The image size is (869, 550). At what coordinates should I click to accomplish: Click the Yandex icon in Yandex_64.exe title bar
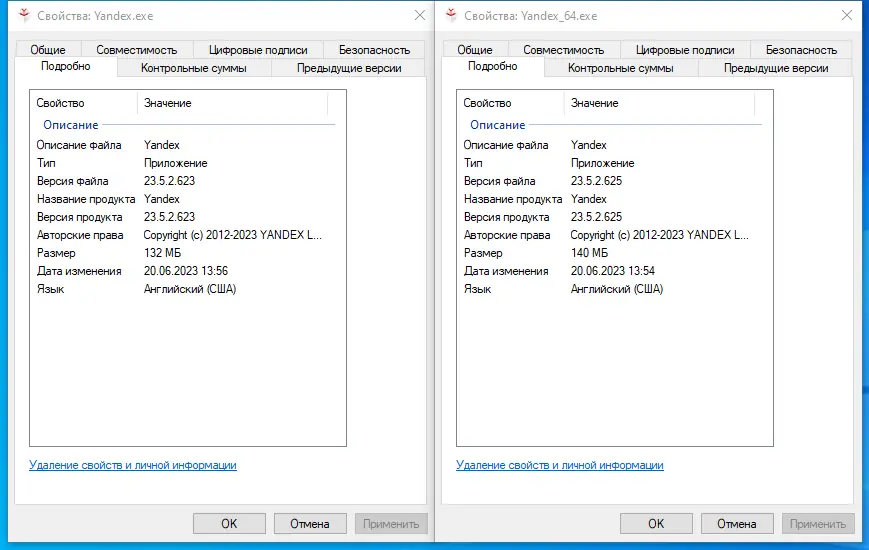[x=449, y=16]
